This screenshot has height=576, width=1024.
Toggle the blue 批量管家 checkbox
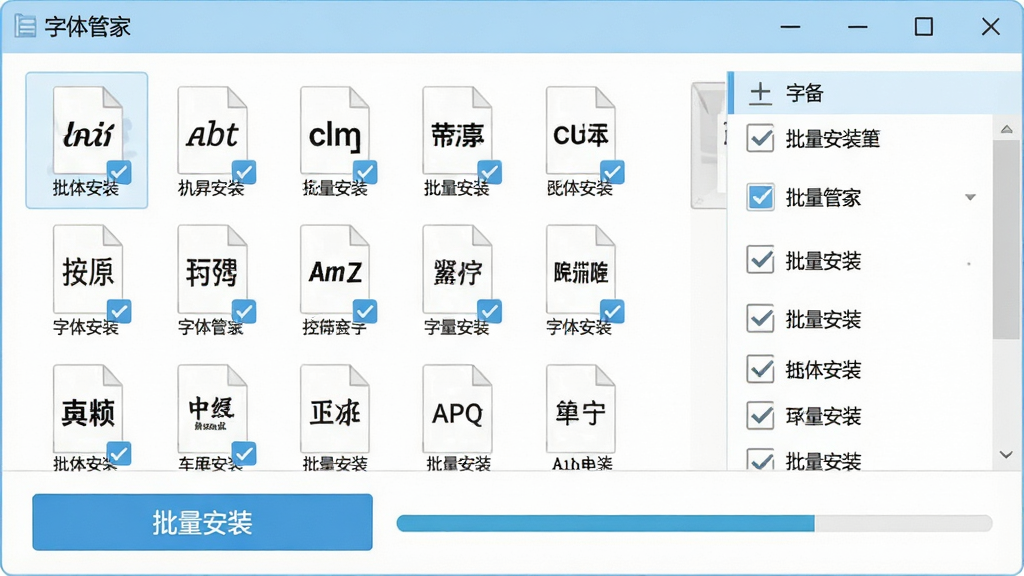pos(760,197)
